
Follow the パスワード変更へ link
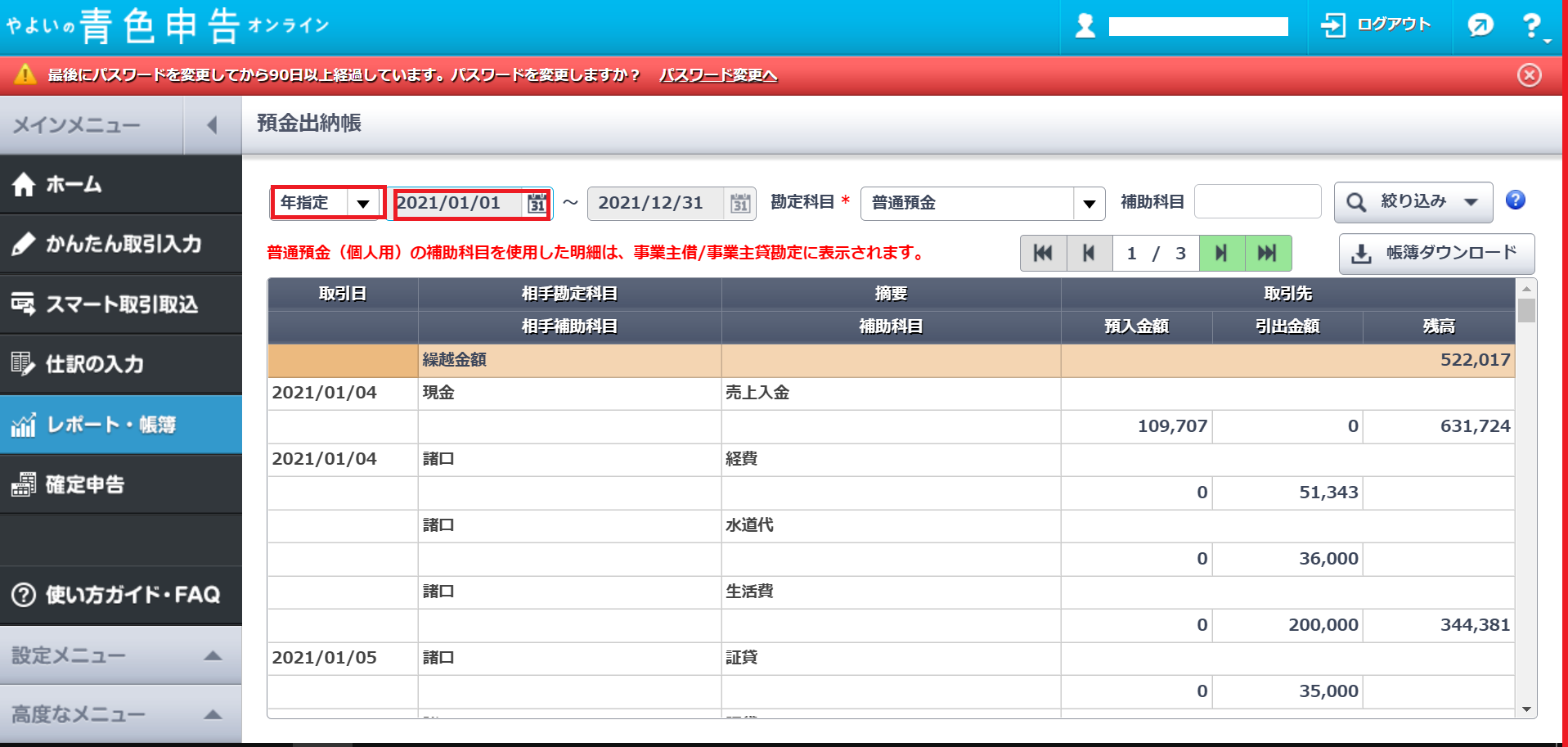[x=717, y=75]
